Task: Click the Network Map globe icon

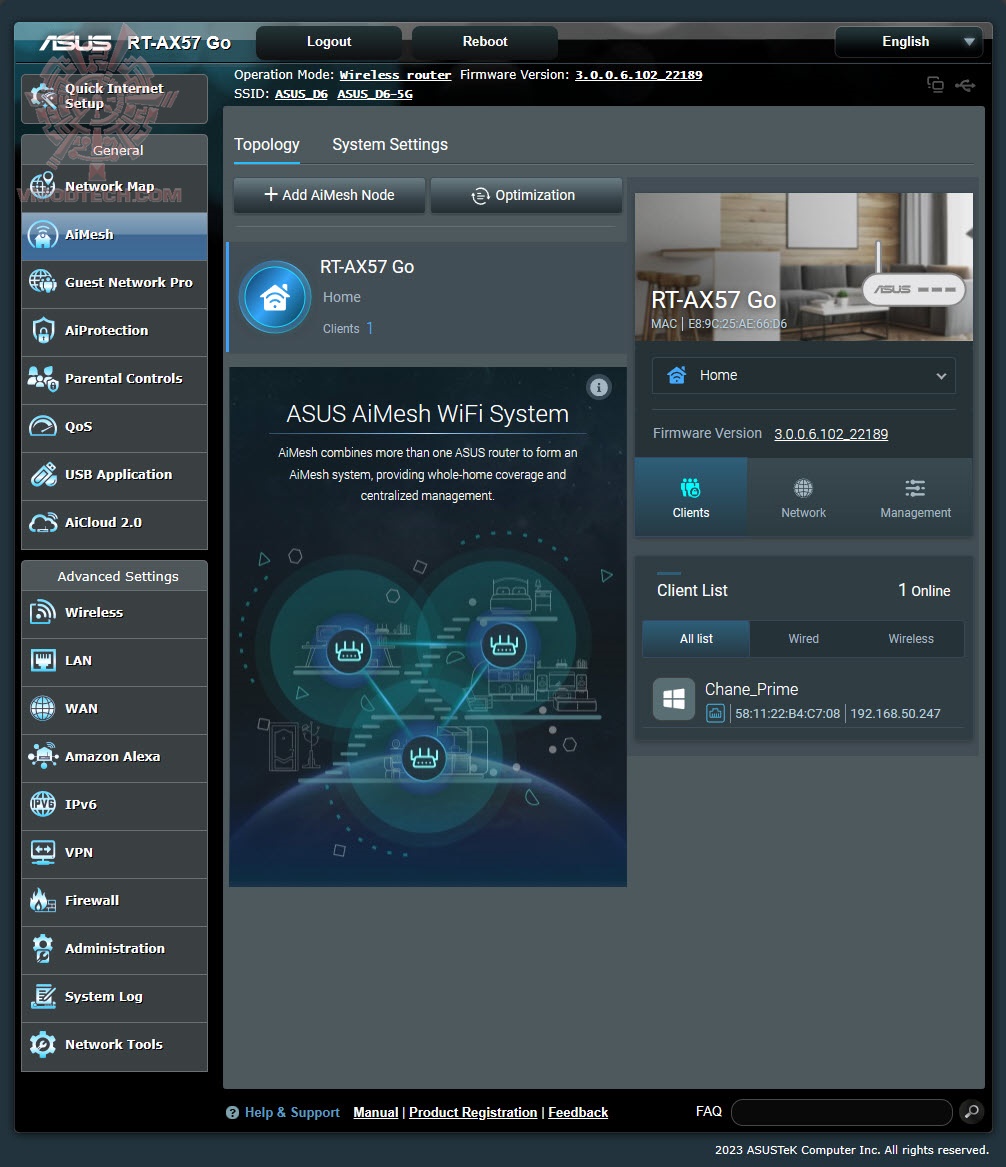Action: point(42,186)
